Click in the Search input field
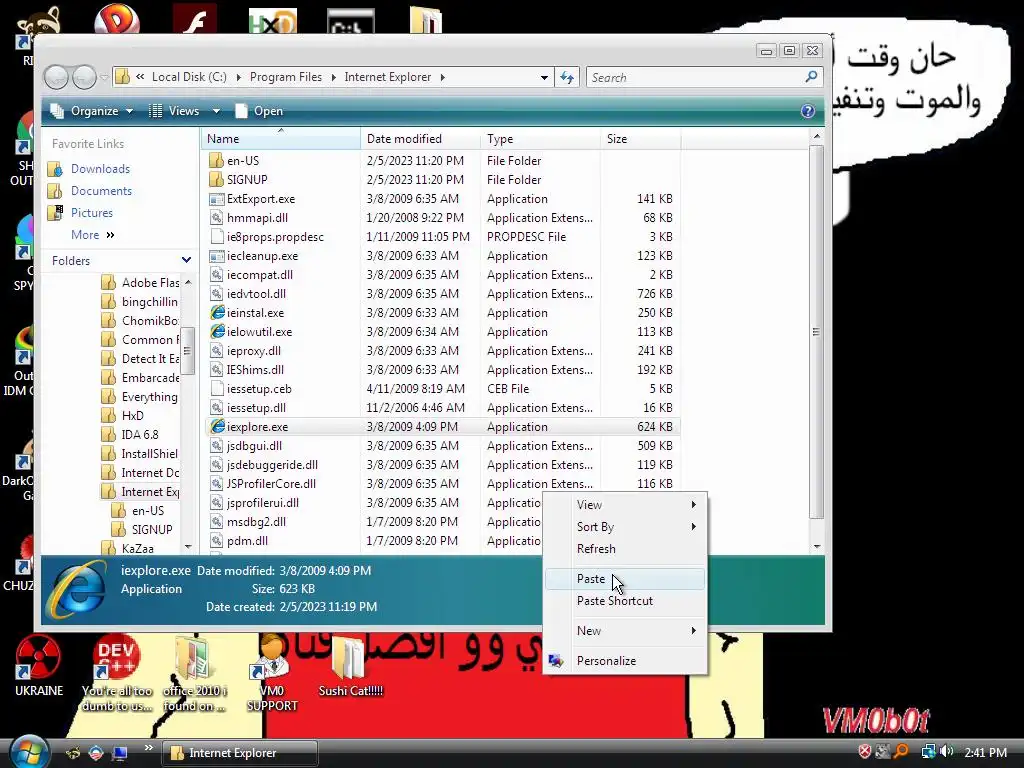1024x768 pixels. 696,78
